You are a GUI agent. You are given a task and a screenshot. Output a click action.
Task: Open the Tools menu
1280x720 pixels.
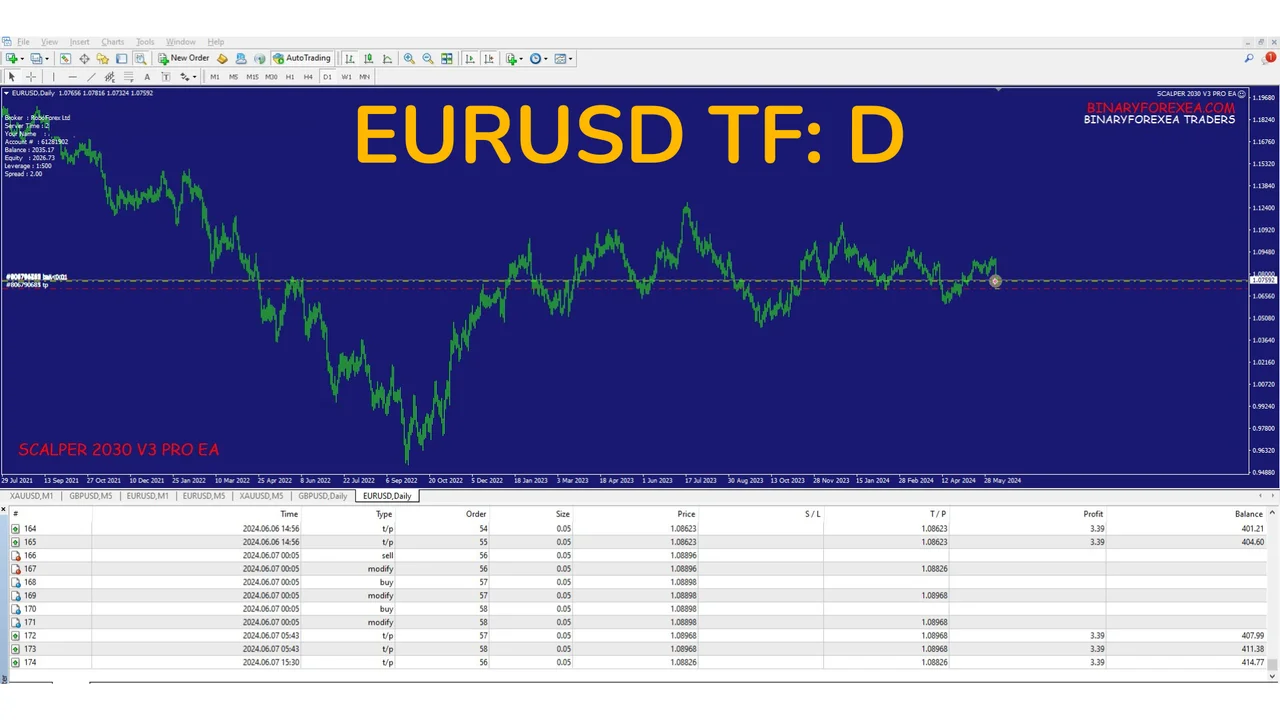pyautogui.click(x=145, y=42)
